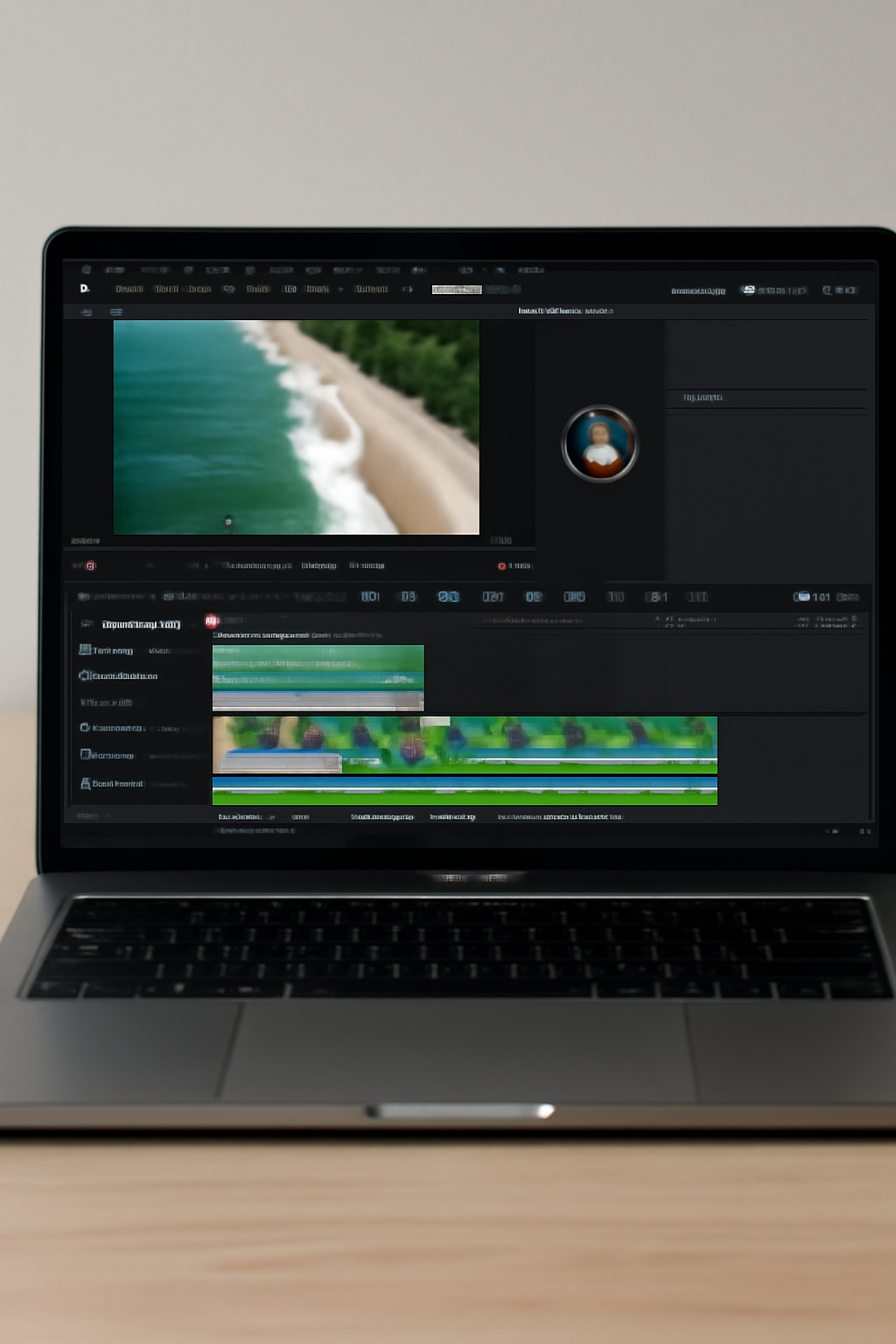The width and height of the screenshot is (896, 1344).
Task: Click the red dot indicator below preview's right edge
Action: [501, 566]
